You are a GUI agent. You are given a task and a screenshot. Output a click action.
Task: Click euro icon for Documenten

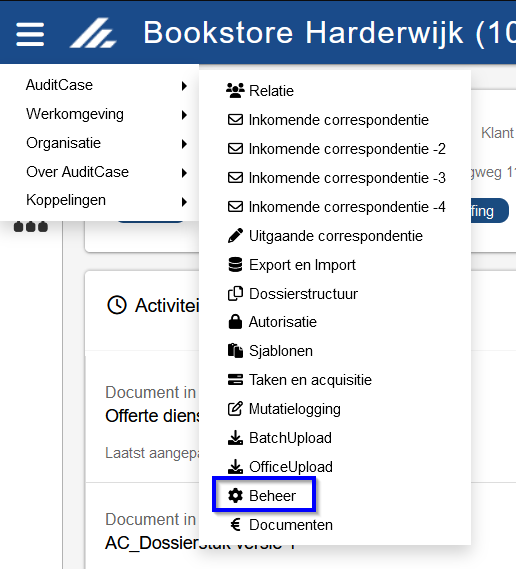pos(236,525)
